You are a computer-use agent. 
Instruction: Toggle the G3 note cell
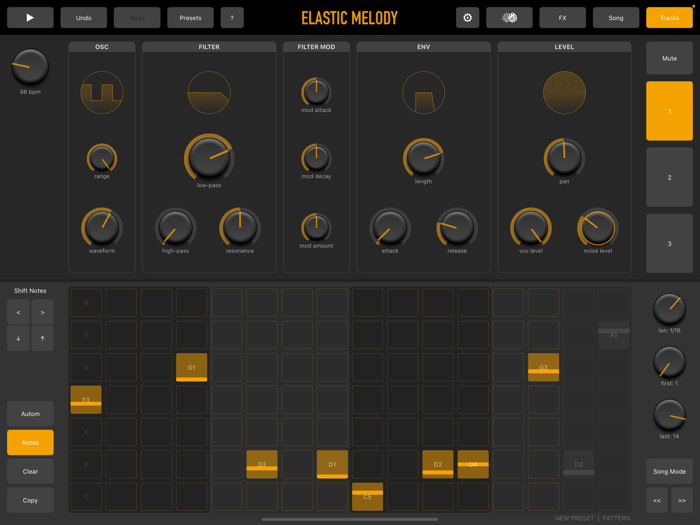click(543, 367)
